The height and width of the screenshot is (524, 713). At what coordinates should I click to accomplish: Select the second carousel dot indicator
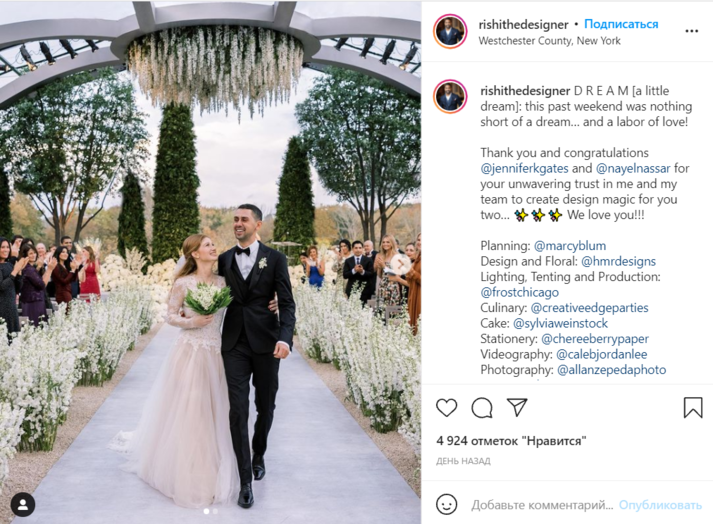tap(216, 511)
